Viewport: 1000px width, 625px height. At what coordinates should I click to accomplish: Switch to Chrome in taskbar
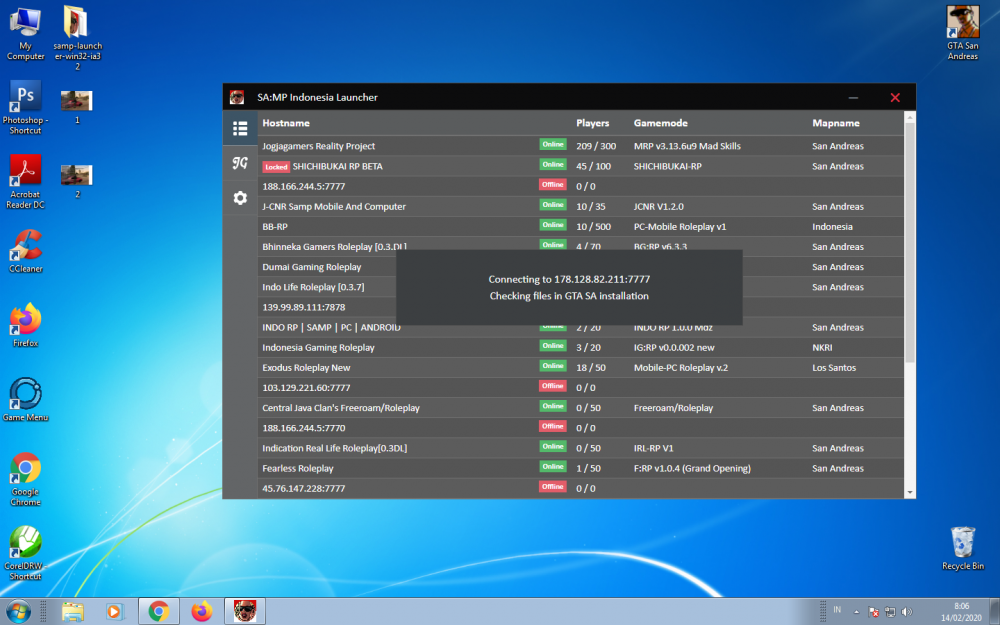[x=159, y=612]
